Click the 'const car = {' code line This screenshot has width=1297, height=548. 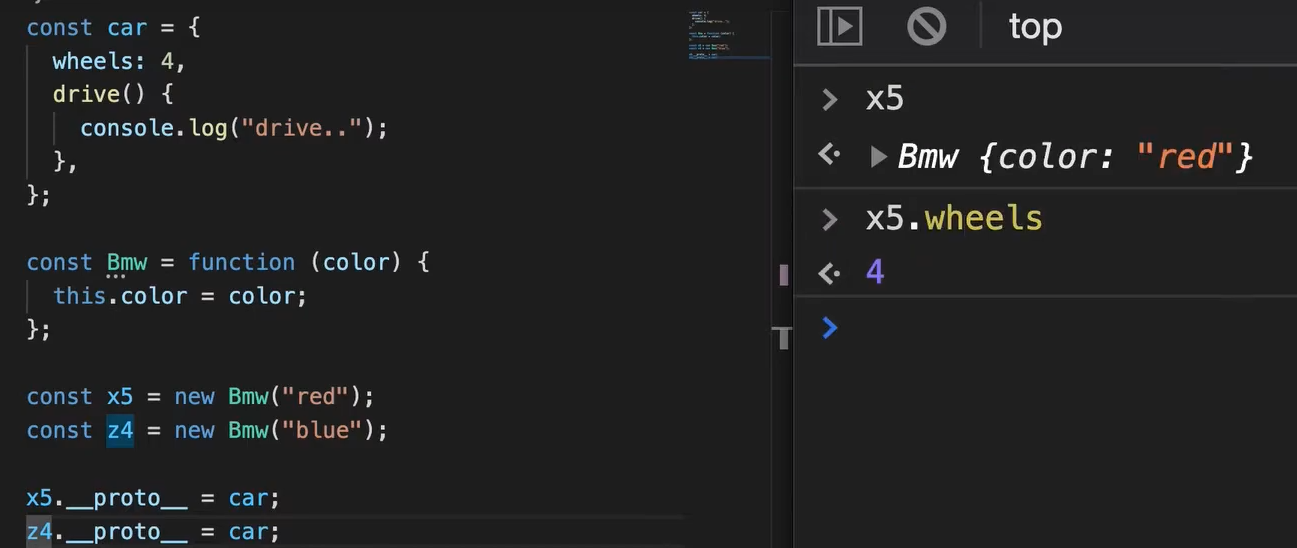coord(114,27)
